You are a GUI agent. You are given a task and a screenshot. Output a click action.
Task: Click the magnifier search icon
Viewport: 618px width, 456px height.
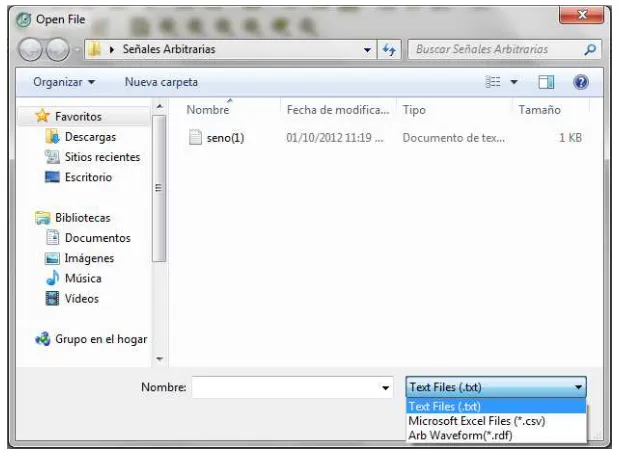[590, 49]
